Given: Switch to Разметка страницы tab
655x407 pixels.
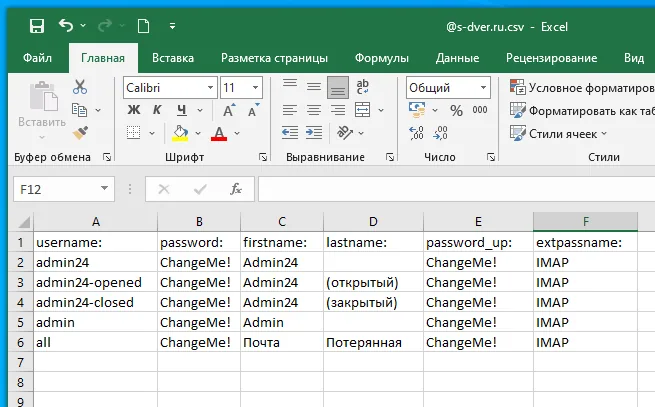Looking at the screenshot, I should point(274,58).
